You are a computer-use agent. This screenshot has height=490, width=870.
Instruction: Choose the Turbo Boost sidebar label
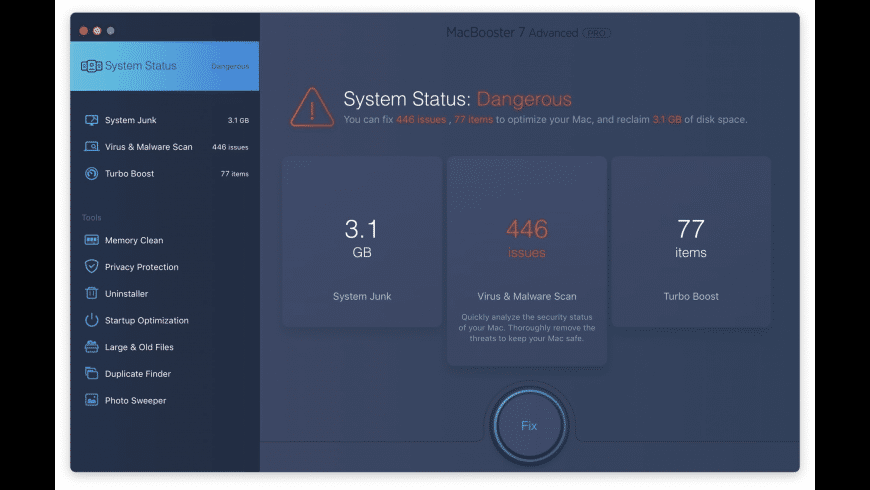(x=129, y=173)
